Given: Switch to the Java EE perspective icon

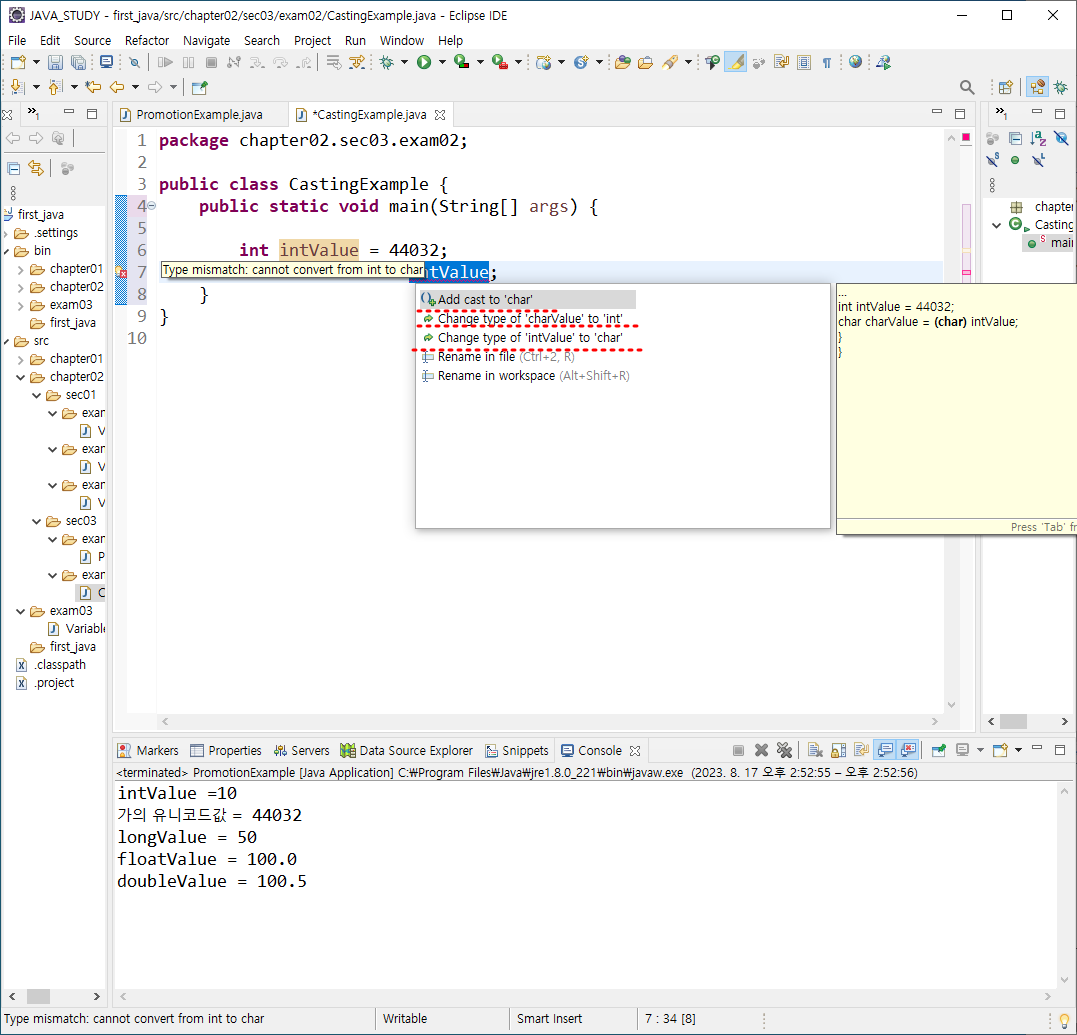Looking at the screenshot, I should [x=1037, y=87].
